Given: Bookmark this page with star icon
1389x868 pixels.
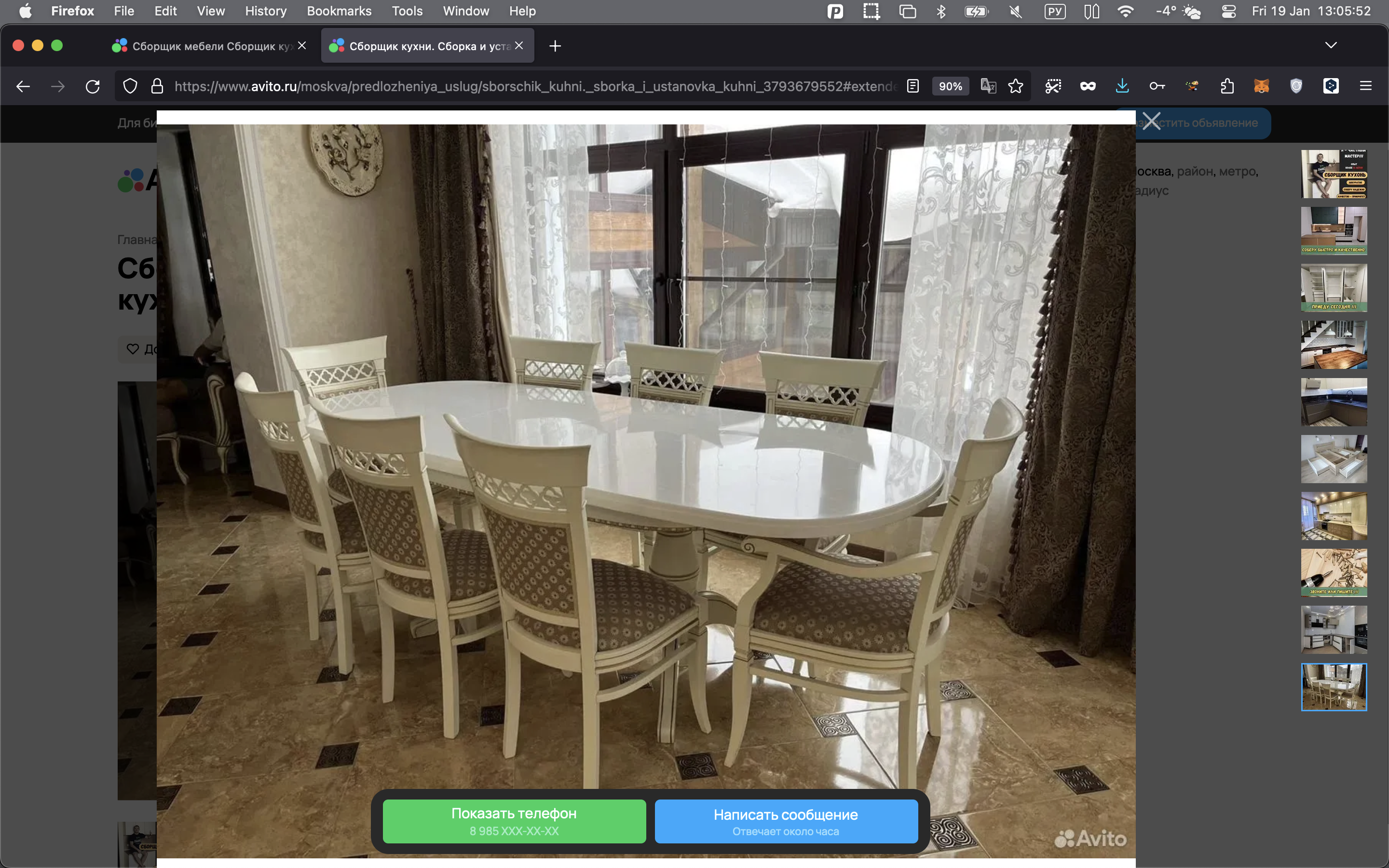Looking at the screenshot, I should point(1015,87).
